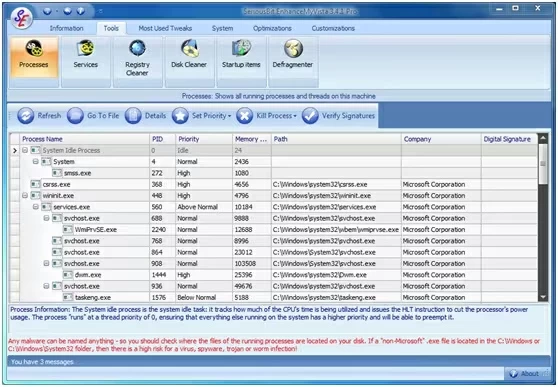This screenshot has height=387, width=558.
Task: Click the scrollbar down arrow
Action: [543, 297]
